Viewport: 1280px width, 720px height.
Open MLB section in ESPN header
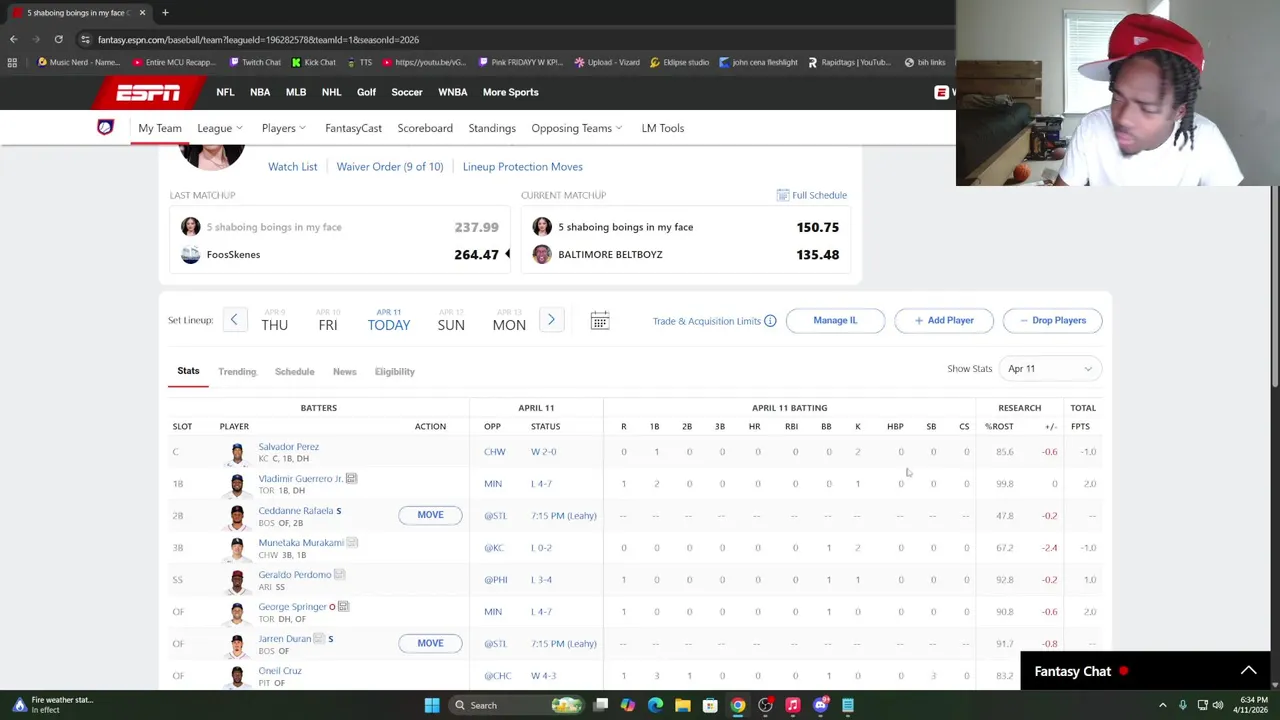pos(296,92)
